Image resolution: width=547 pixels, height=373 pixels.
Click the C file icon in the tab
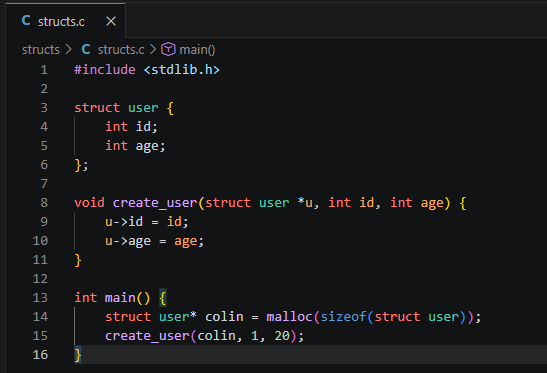26,21
